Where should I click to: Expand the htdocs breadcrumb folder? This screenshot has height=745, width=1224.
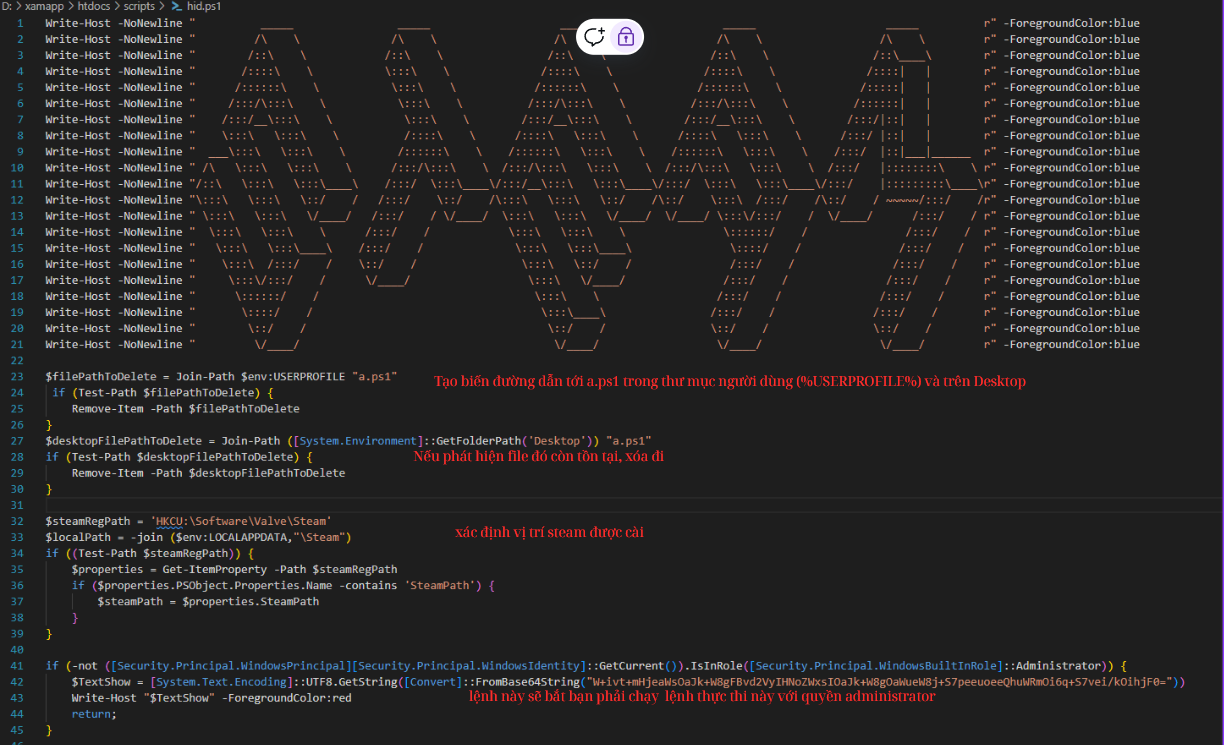[95, 6]
